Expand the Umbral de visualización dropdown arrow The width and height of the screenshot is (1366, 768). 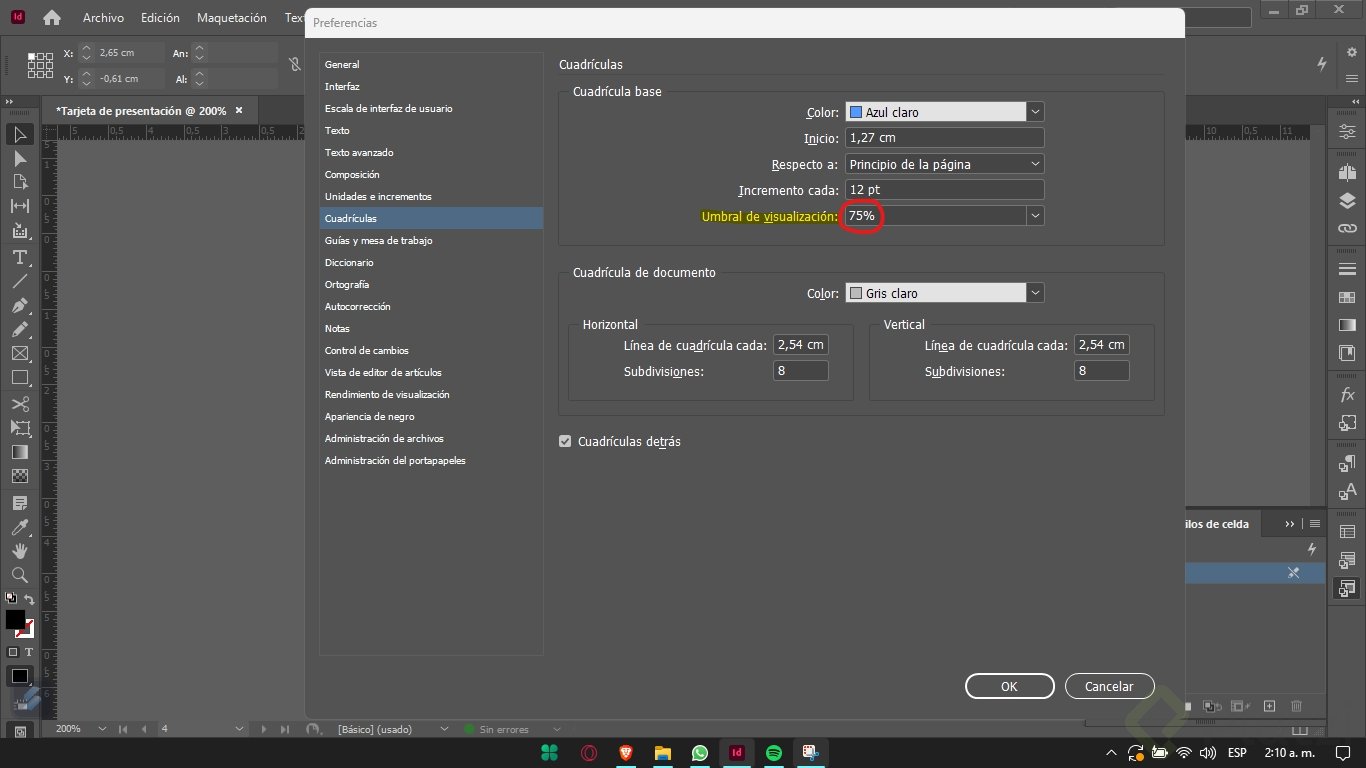[1035, 215]
